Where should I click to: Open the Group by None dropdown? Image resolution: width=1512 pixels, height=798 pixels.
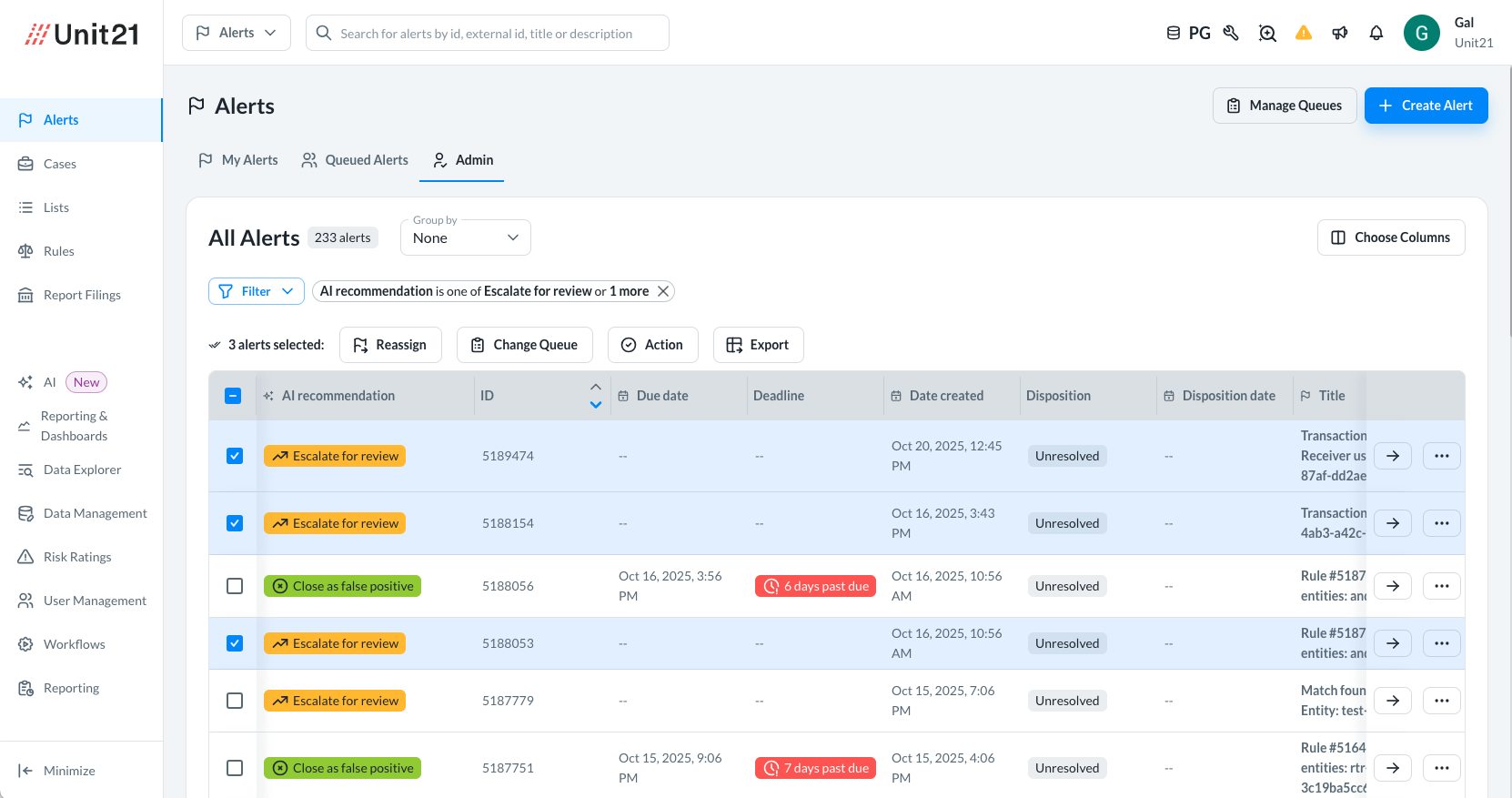(x=466, y=237)
